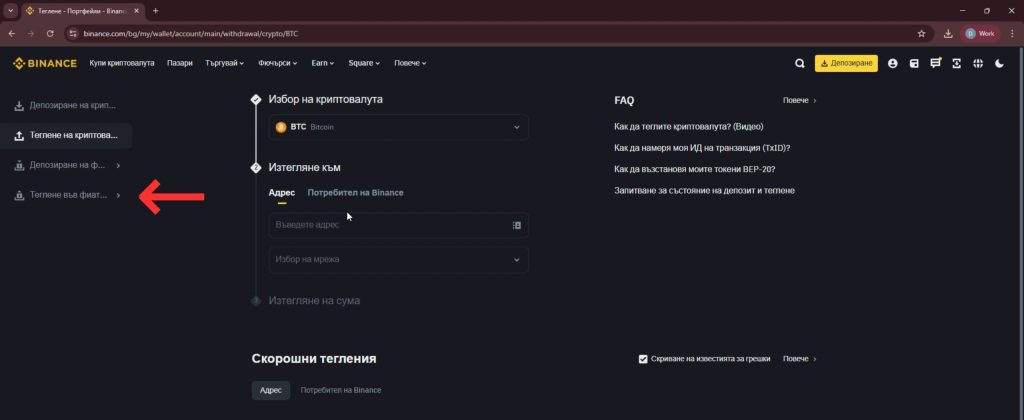Expand the BTC Bitcoin currency dropdown
The image size is (1024, 420).
(398, 127)
